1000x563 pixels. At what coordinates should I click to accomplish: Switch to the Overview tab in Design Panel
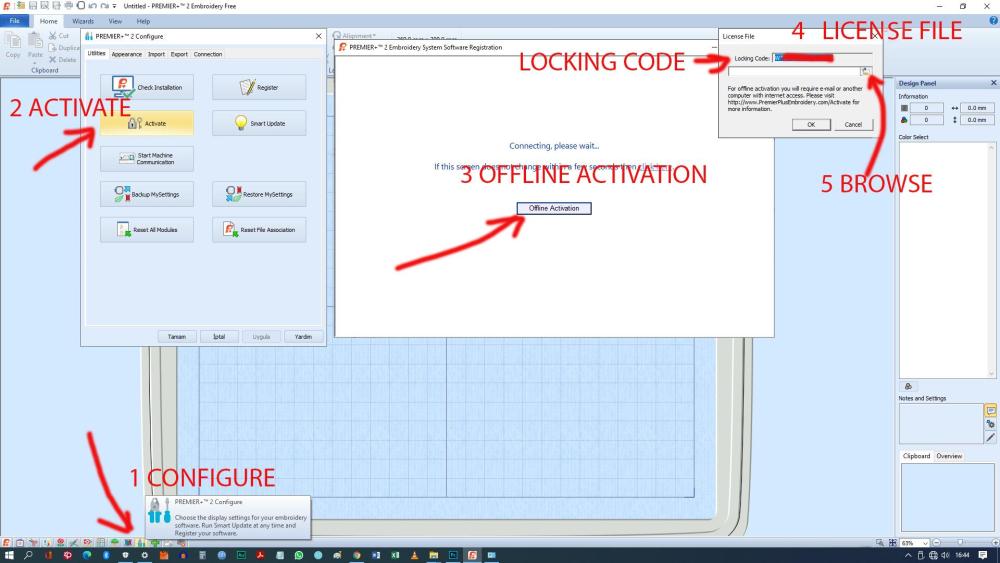(x=949, y=456)
